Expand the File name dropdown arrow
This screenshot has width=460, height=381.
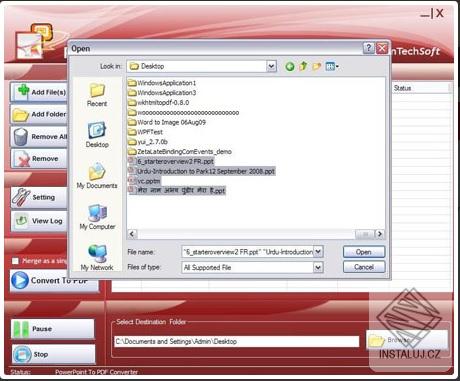click(318, 252)
